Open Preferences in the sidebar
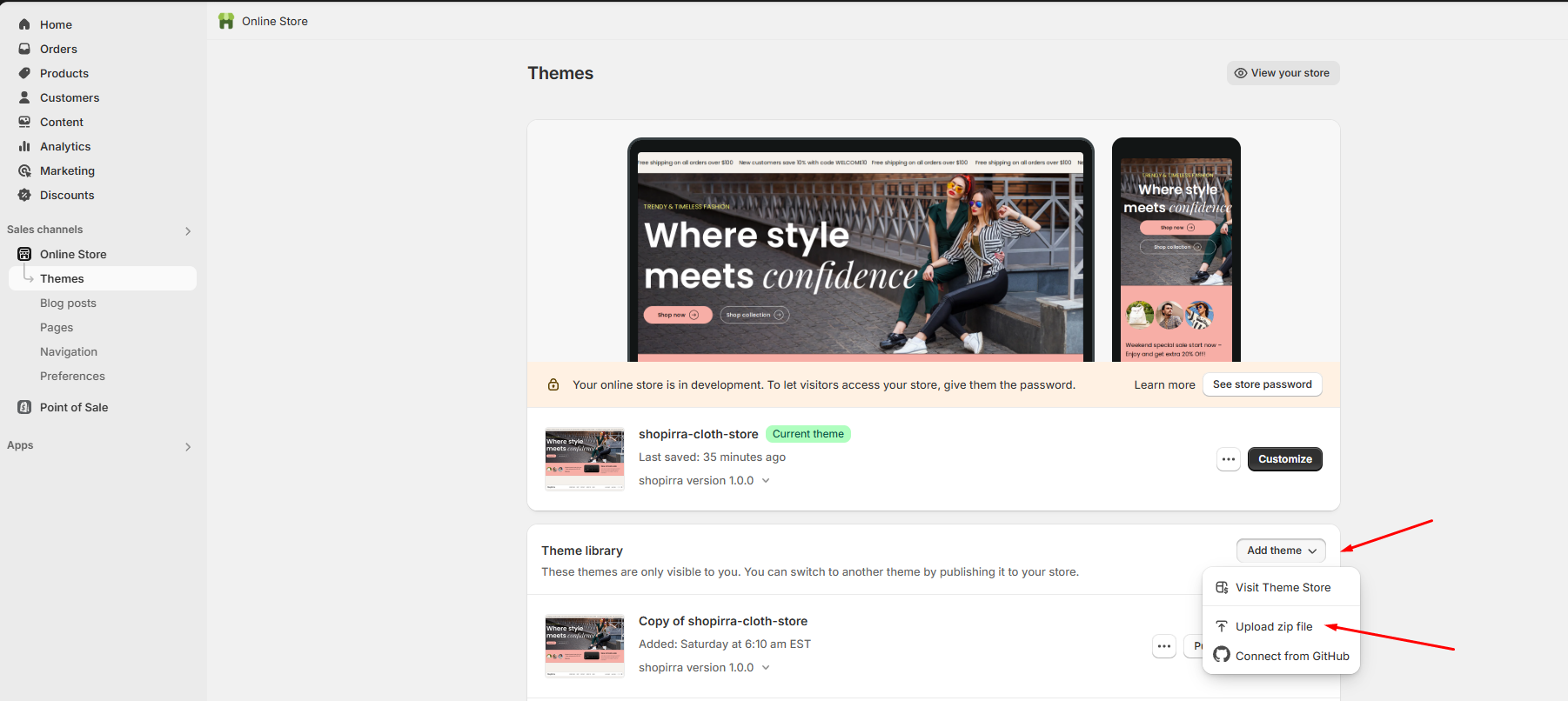This screenshot has width=1568, height=701. [72, 376]
